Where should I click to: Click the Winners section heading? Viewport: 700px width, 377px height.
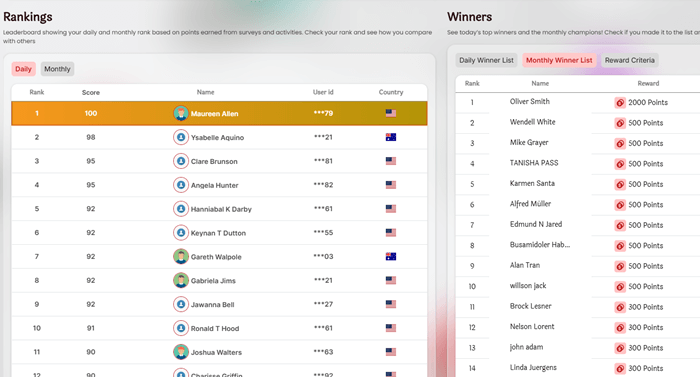[470, 17]
